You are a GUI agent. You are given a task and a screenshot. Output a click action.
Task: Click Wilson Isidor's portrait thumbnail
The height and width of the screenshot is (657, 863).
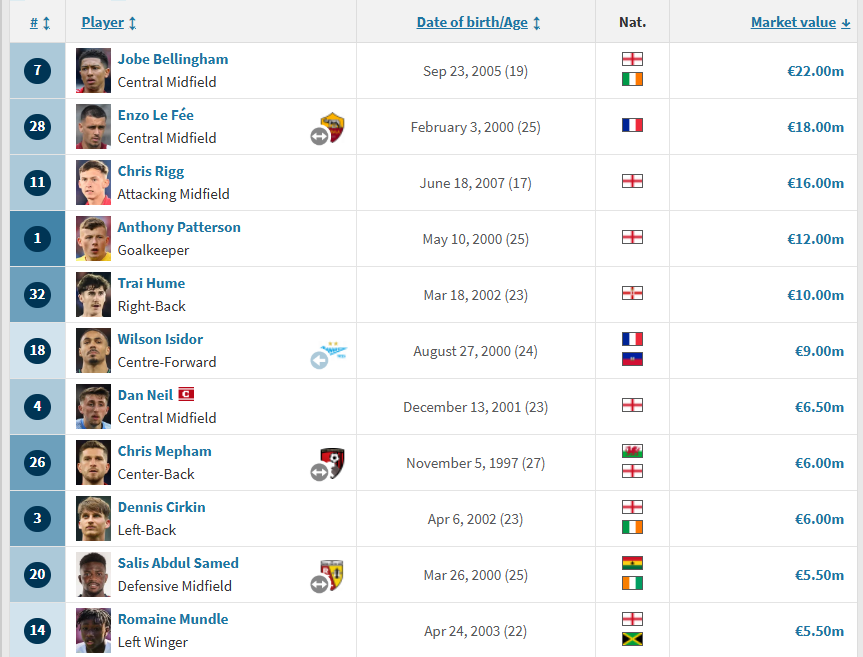coord(93,351)
